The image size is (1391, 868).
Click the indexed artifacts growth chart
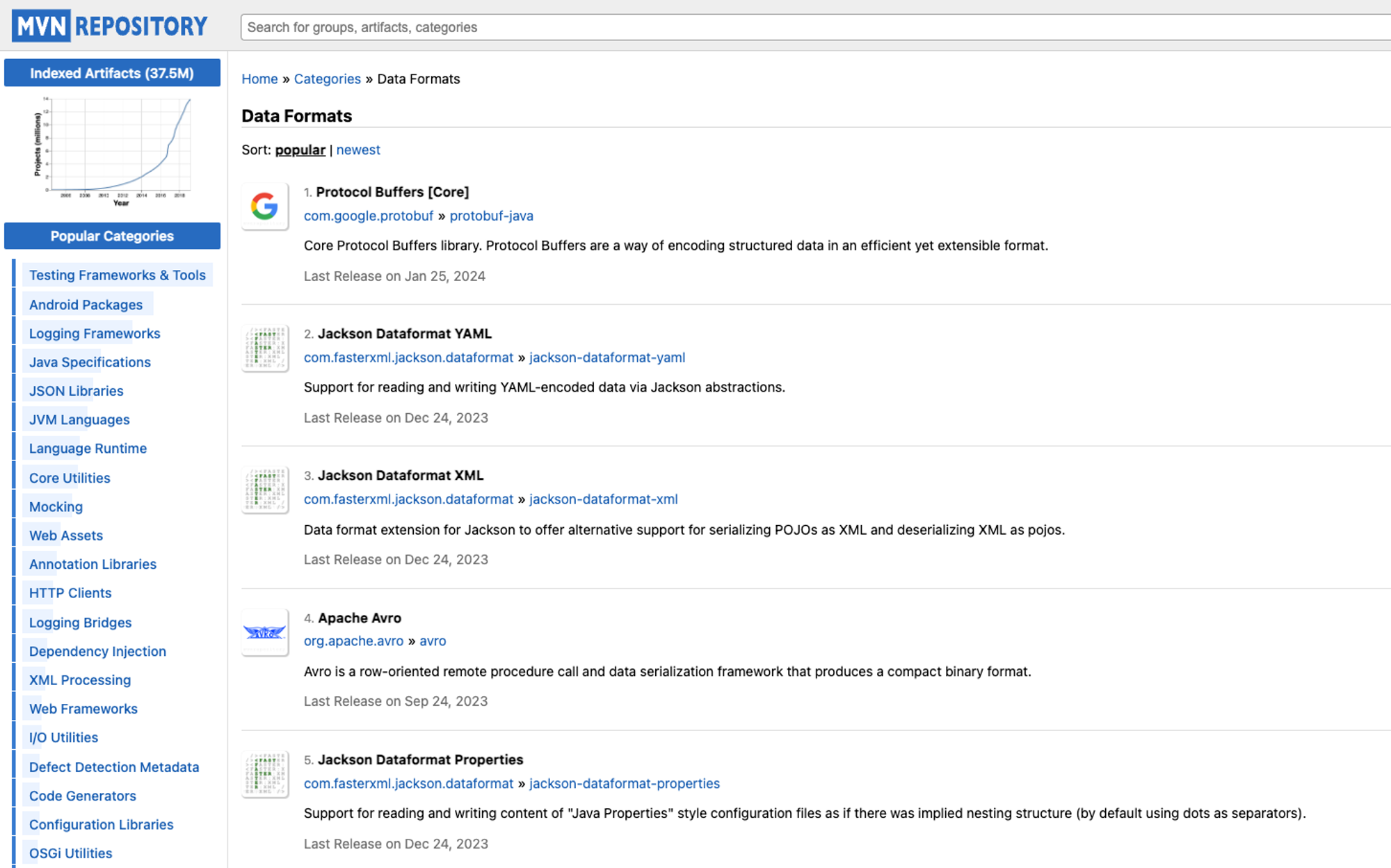113,151
